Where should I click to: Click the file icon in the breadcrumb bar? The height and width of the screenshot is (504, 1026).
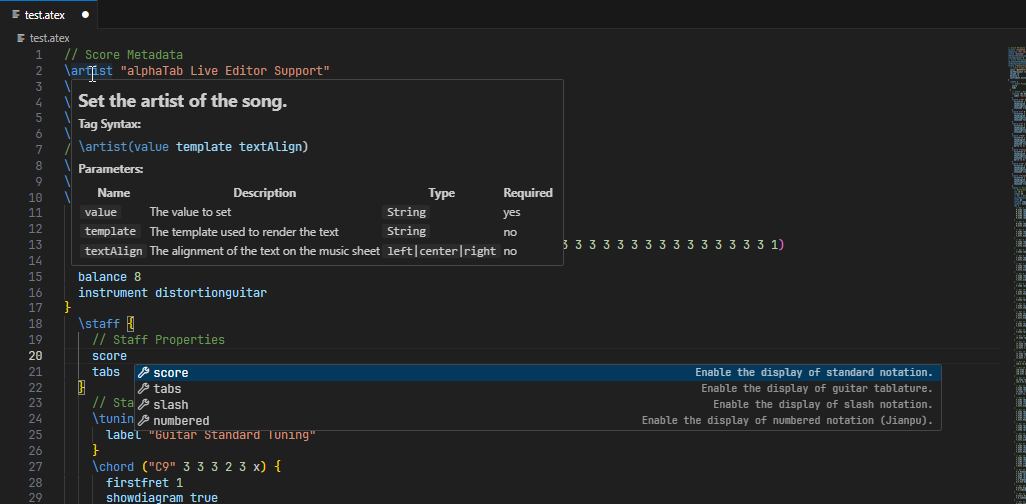pyautogui.click(x=22, y=38)
